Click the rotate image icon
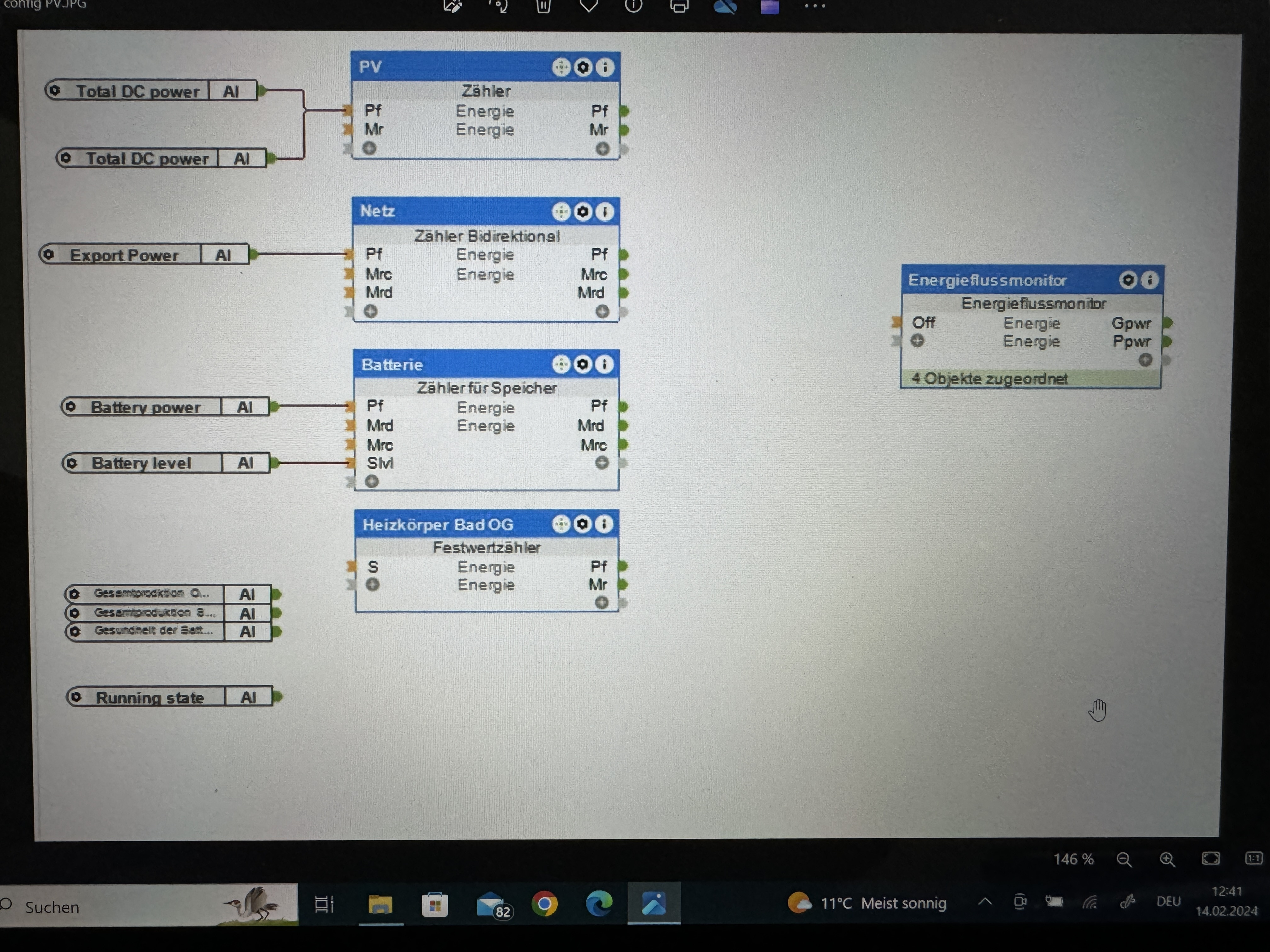 tap(498, 6)
